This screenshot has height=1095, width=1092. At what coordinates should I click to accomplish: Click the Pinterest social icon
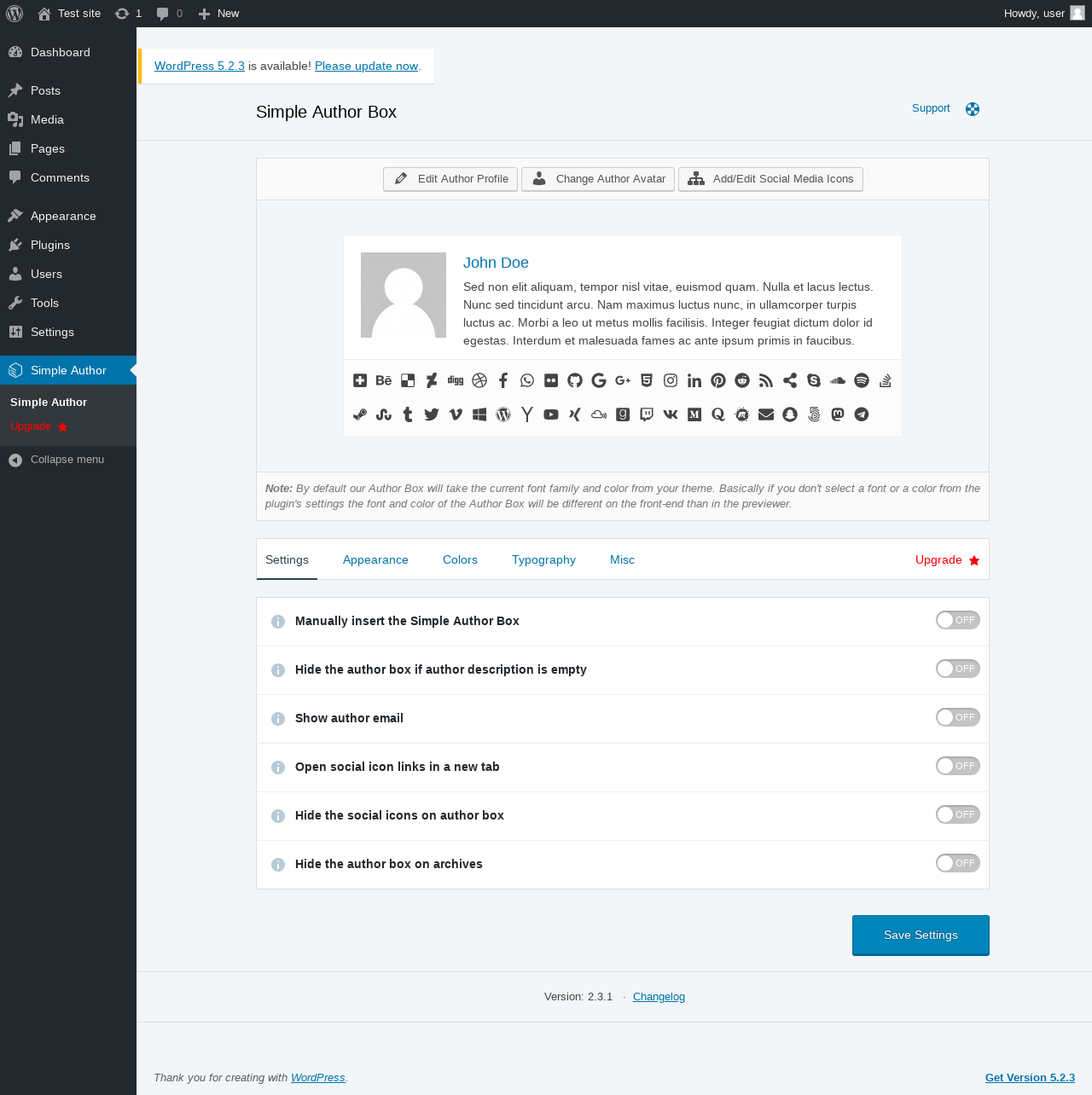718,380
